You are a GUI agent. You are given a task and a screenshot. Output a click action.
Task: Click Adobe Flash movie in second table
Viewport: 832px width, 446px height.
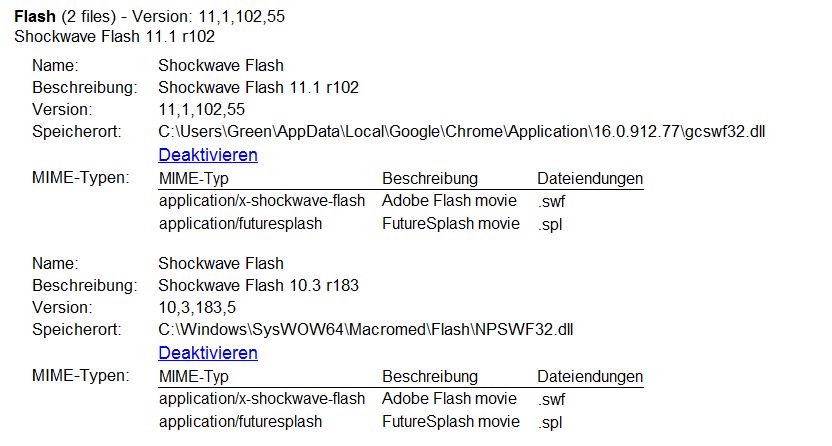click(449, 398)
